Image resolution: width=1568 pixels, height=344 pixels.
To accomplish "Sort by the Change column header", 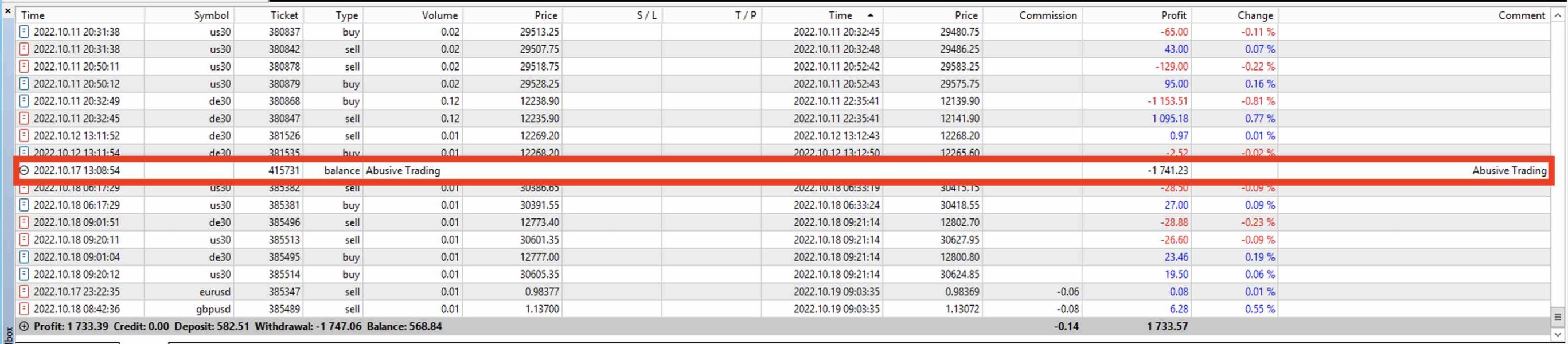I will pos(1255,15).
